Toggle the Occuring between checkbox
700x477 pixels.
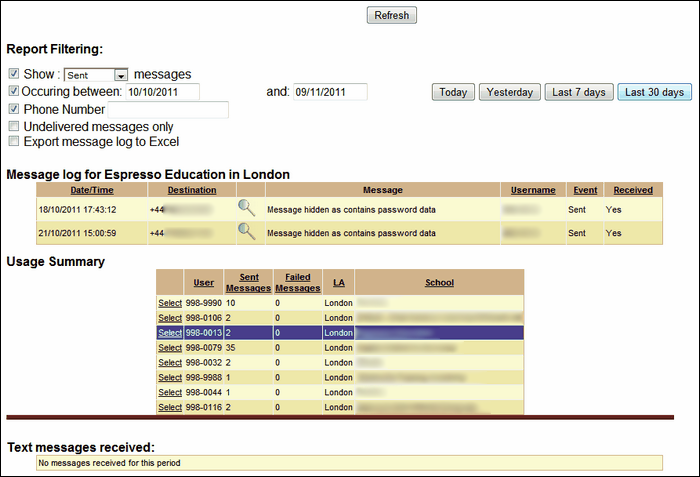pyautogui.click(x=14, y=91)
